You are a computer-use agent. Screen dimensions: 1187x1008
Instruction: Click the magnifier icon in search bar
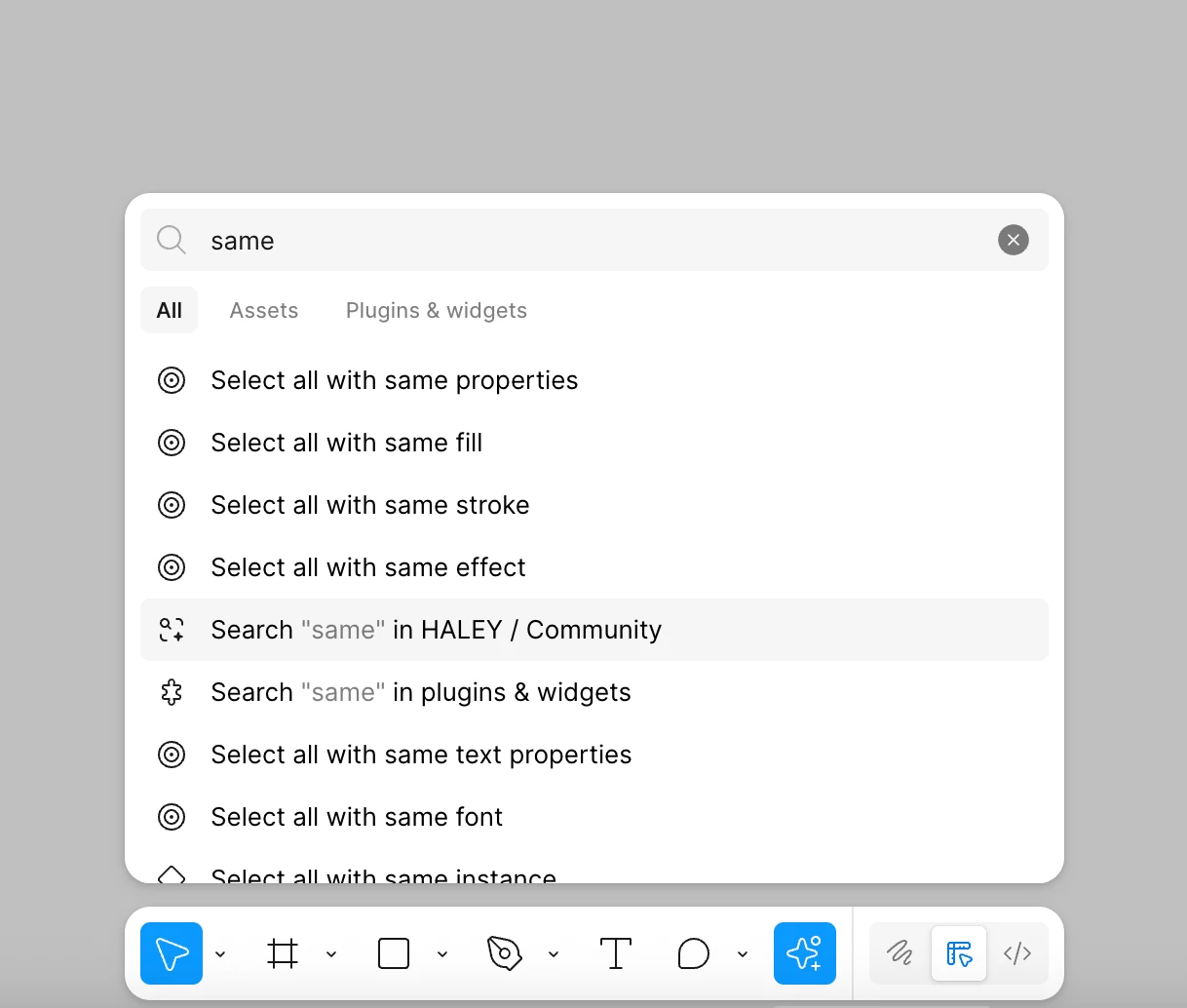(x=172, y=240)
